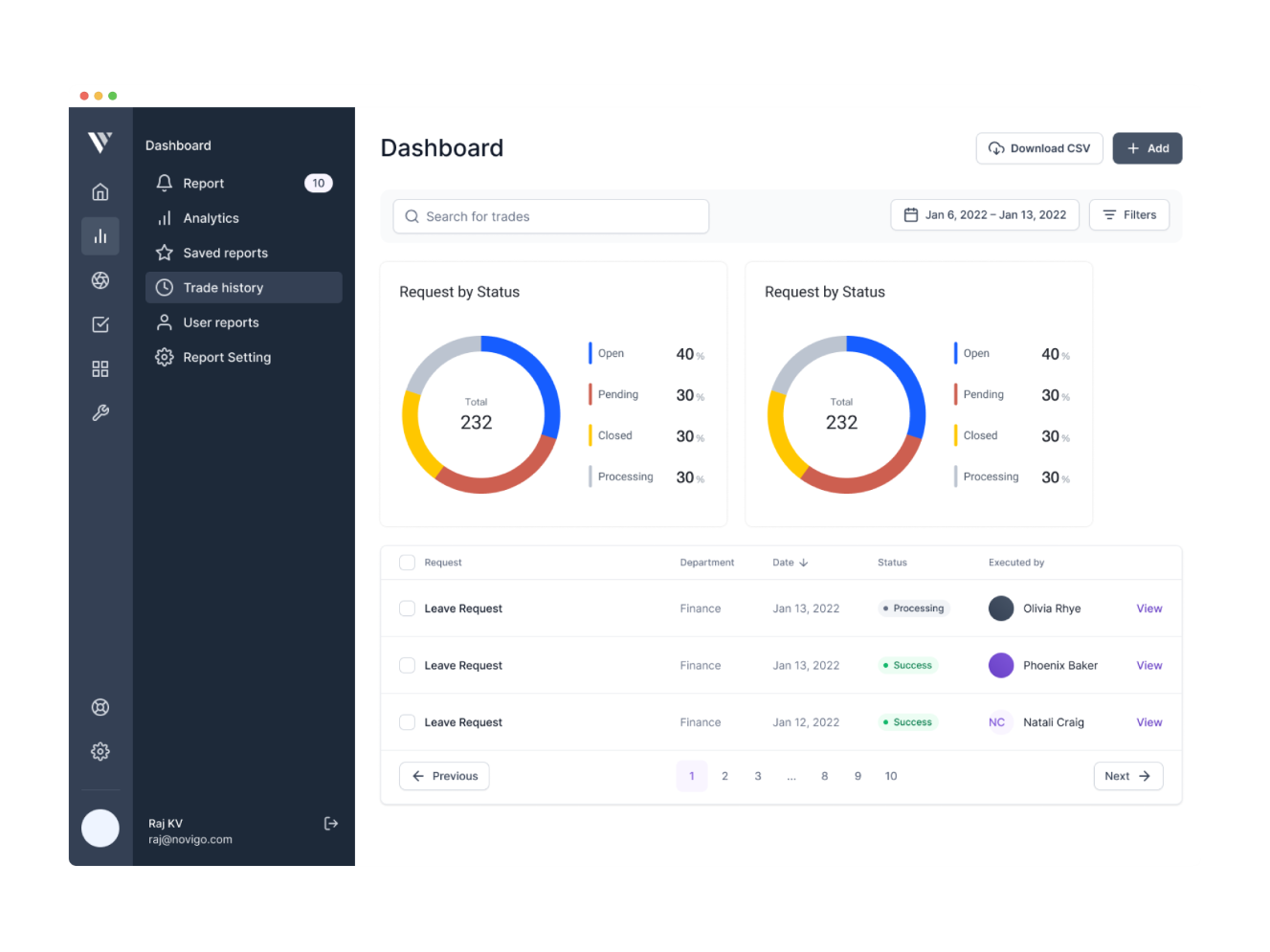Click the globe icon in the left sidebar
This screenshot has height=952, width=1270.
point(100,279)
